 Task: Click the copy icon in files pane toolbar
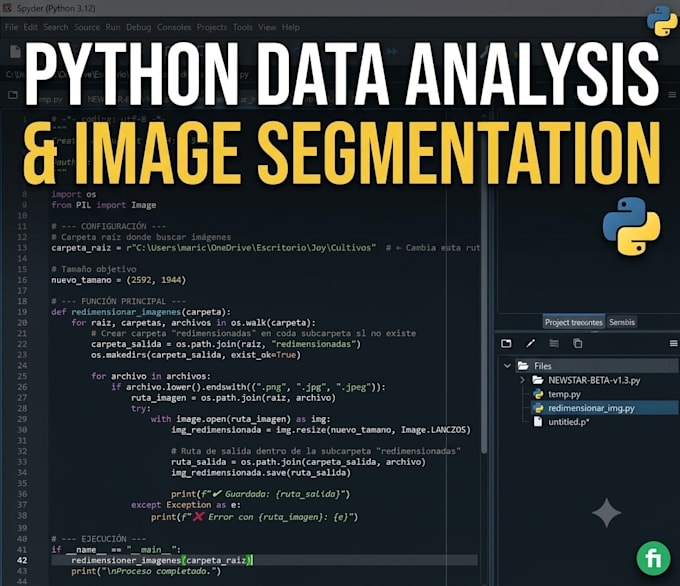point(578,344)
